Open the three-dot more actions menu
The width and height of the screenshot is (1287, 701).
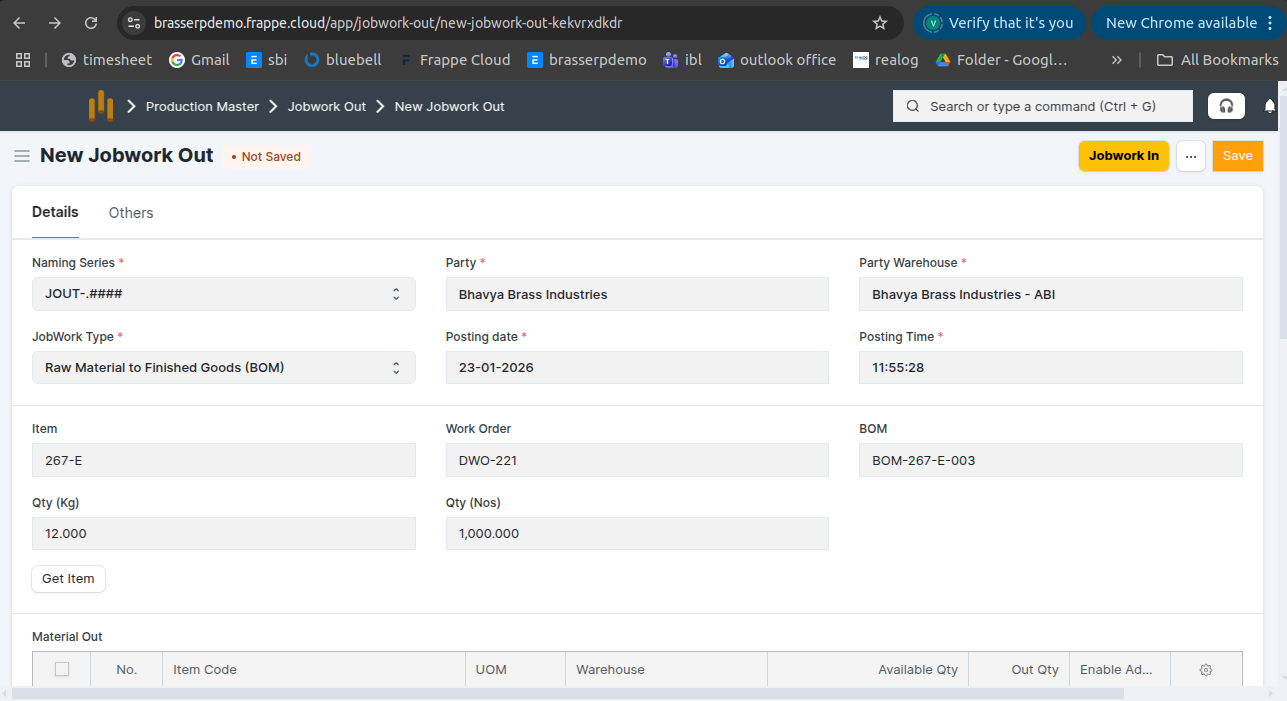coord(1190,156)
